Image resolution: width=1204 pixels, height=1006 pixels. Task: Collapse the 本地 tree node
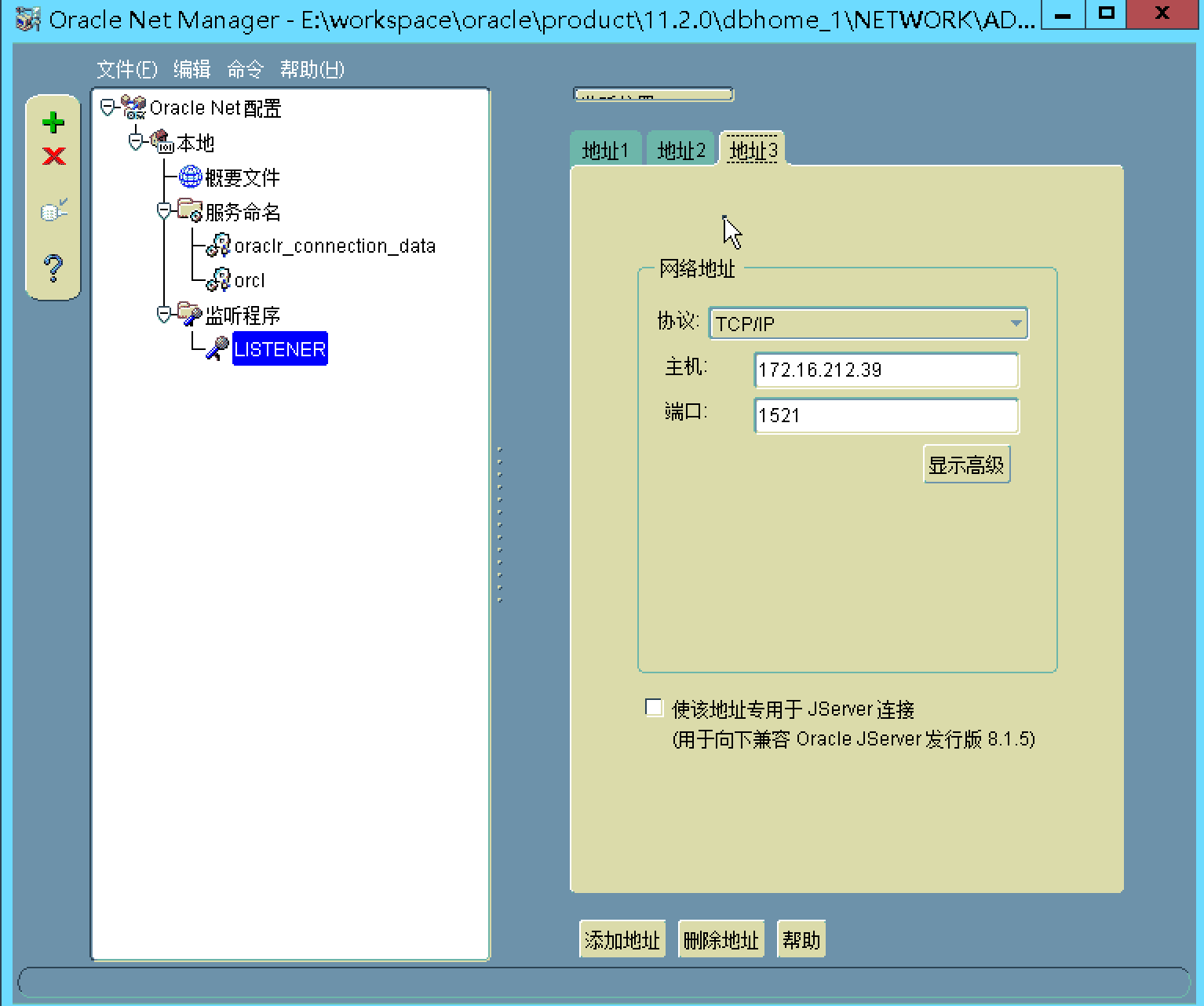[136, 142]
